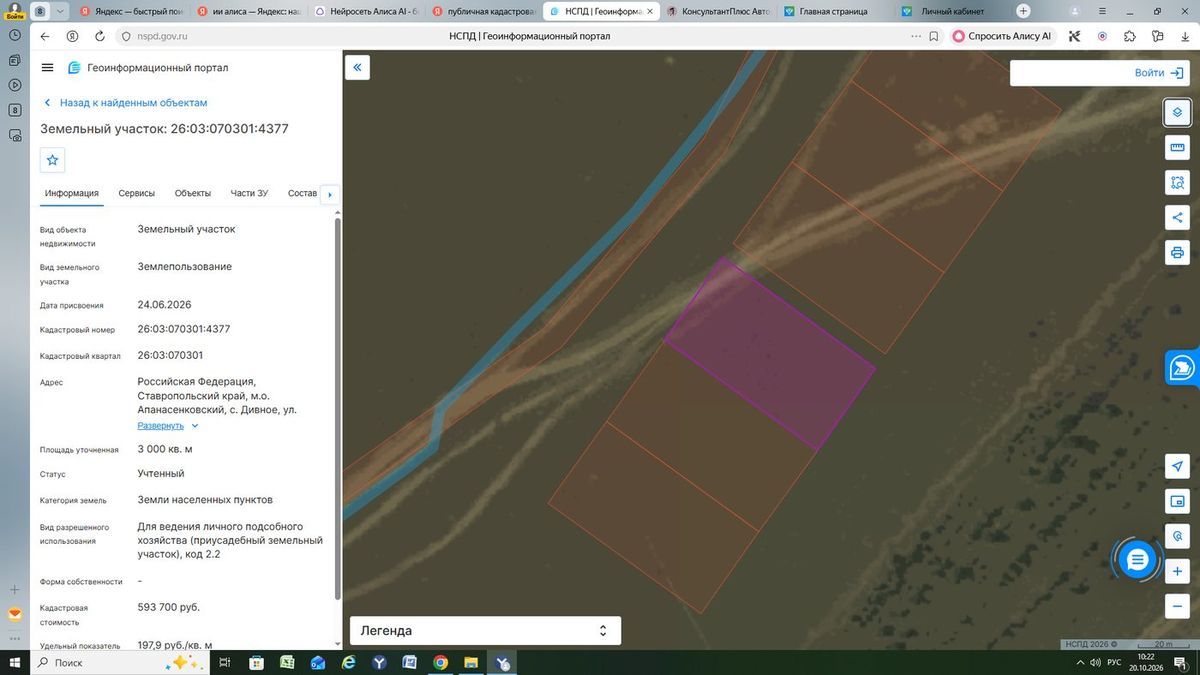Share the current map view
Image resolution: width=1200 pixels, height=675 pixels.
(1177, 217)
